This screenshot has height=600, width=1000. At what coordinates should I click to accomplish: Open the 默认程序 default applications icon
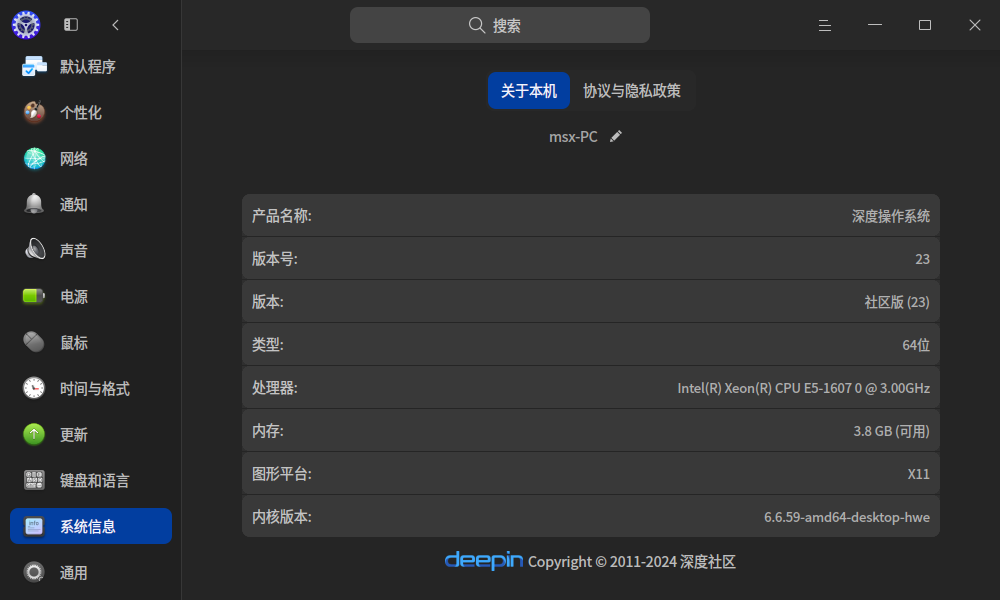(x=34, y=66)
